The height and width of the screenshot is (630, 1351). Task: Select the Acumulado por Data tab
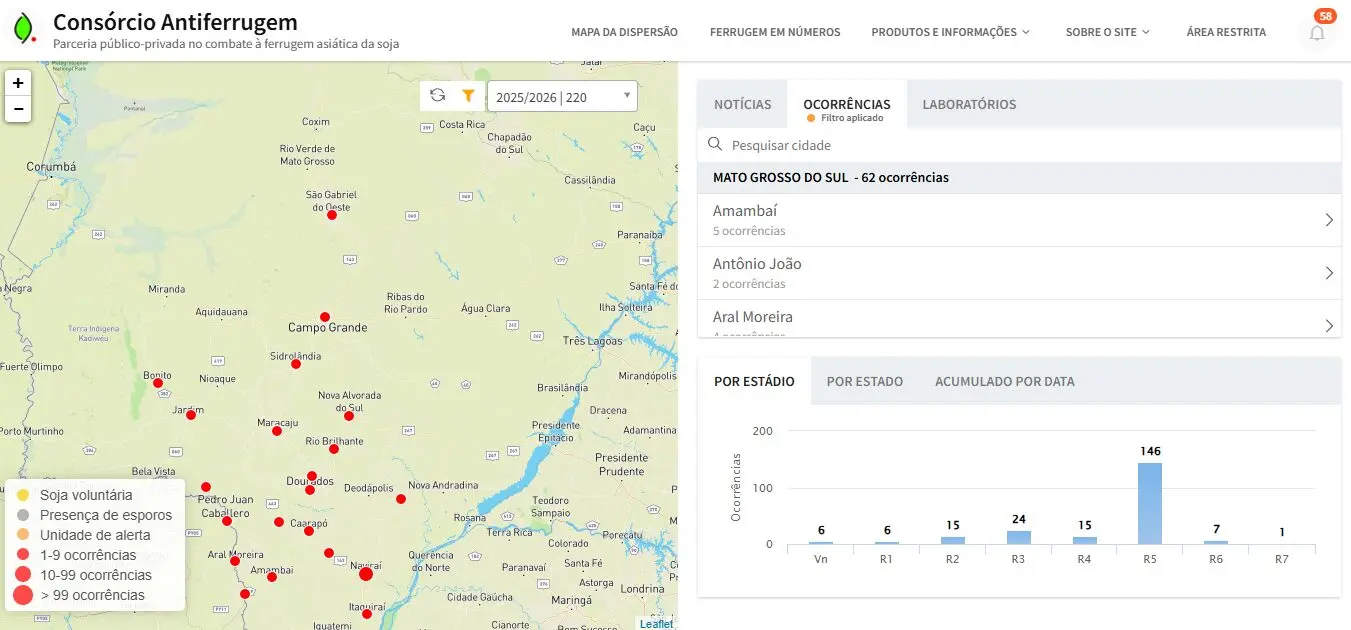click(x=1004, y=381)
